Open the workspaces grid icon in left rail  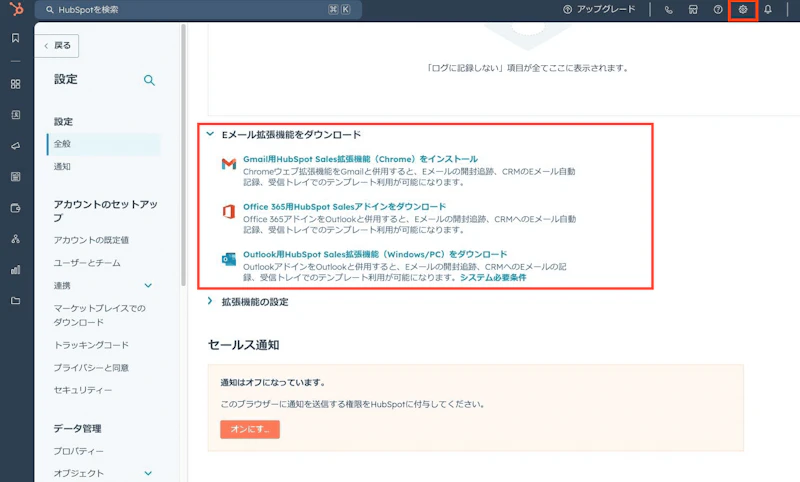tap(16, 84)
